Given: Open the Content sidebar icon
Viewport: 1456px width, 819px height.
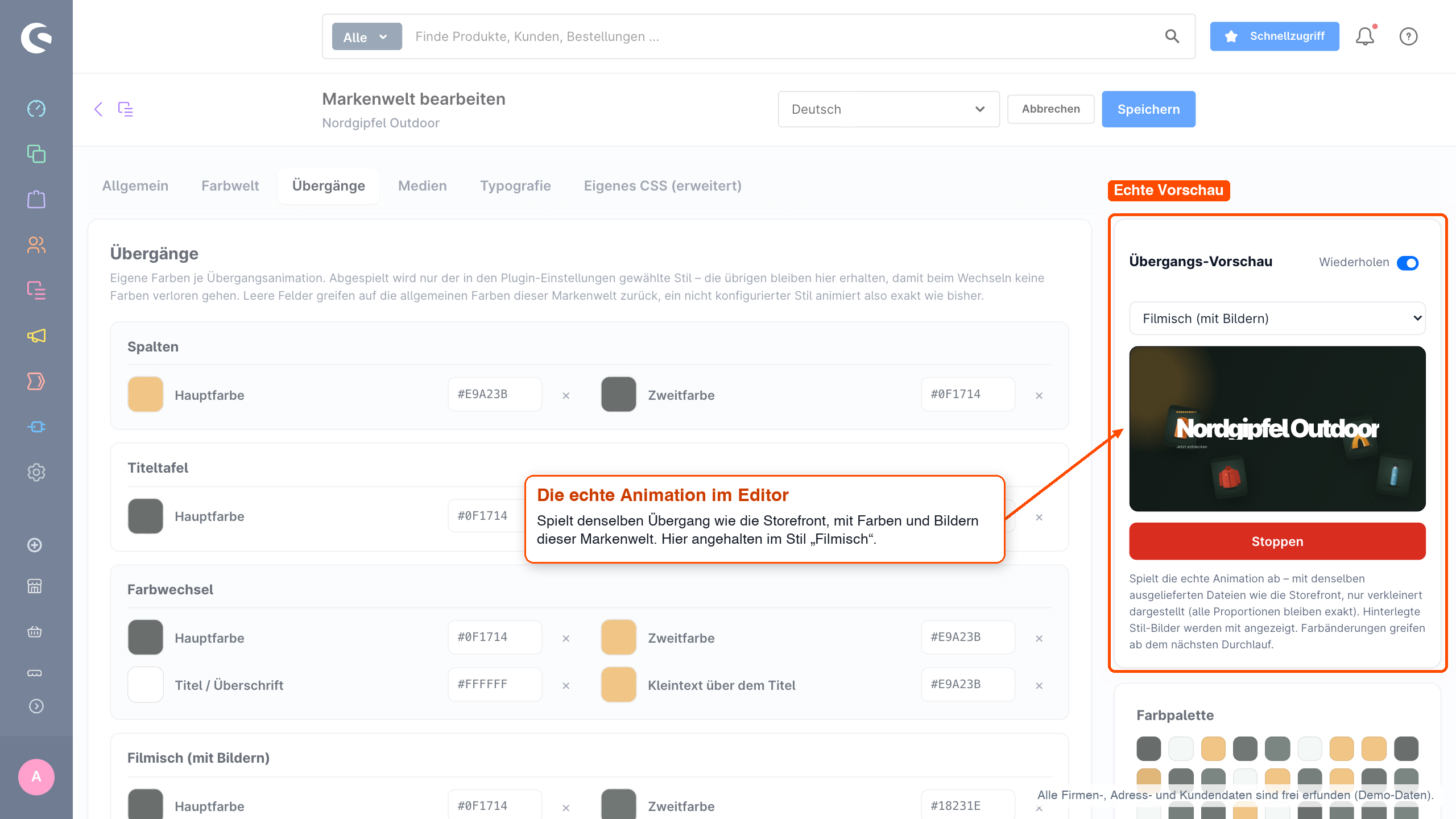Looking at the screenshot, I should pyautogui.click(x=36, y=290).
